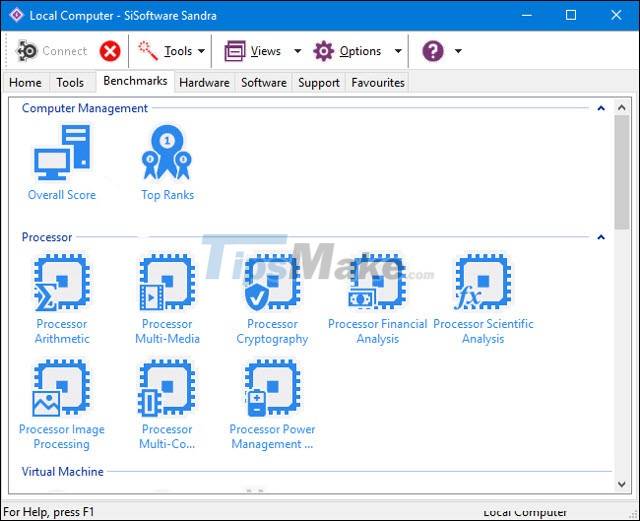Switch to the Home tab
640x521 pixels.
tap(25, 82)
